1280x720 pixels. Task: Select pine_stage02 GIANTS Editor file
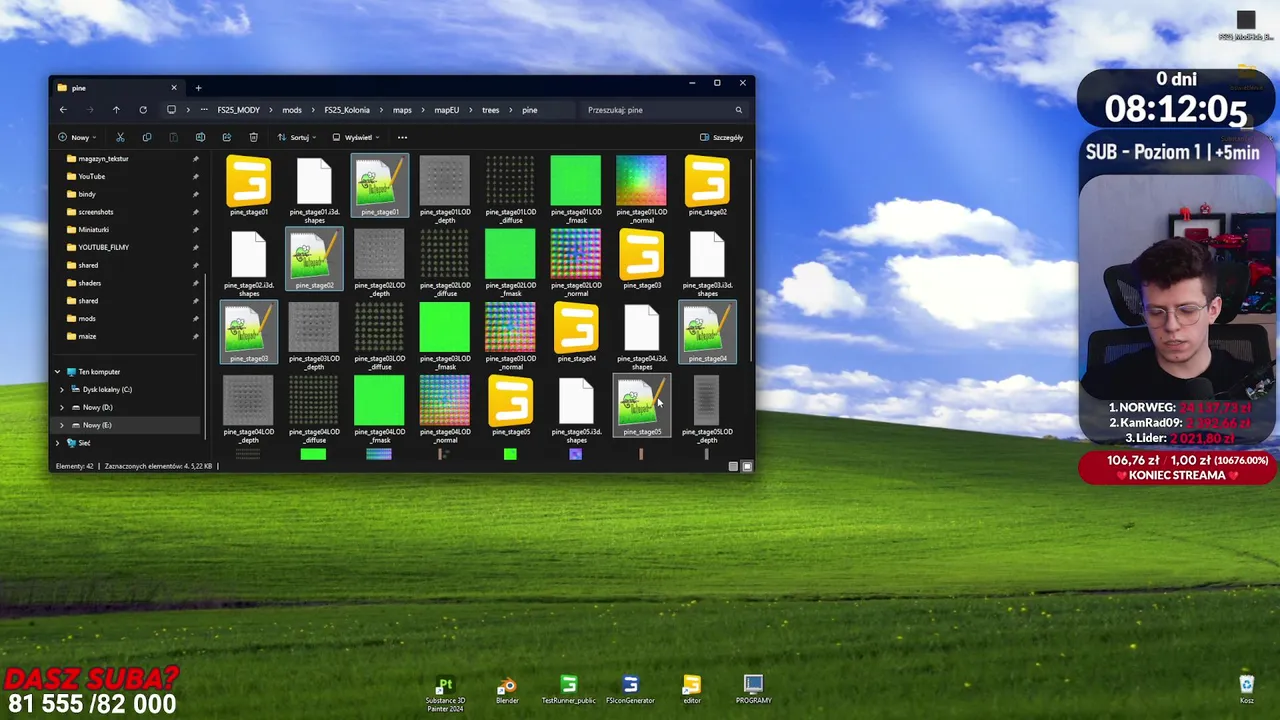click(x=707, y=186)
